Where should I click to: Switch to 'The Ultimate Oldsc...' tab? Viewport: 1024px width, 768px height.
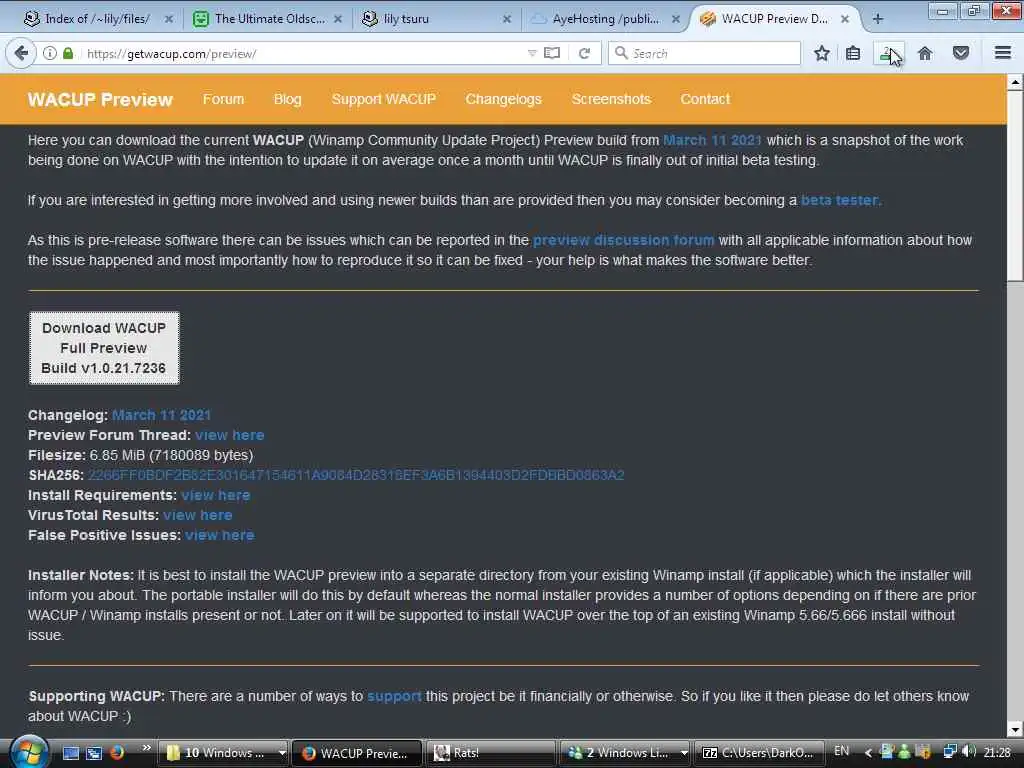(x=268, y=19)
